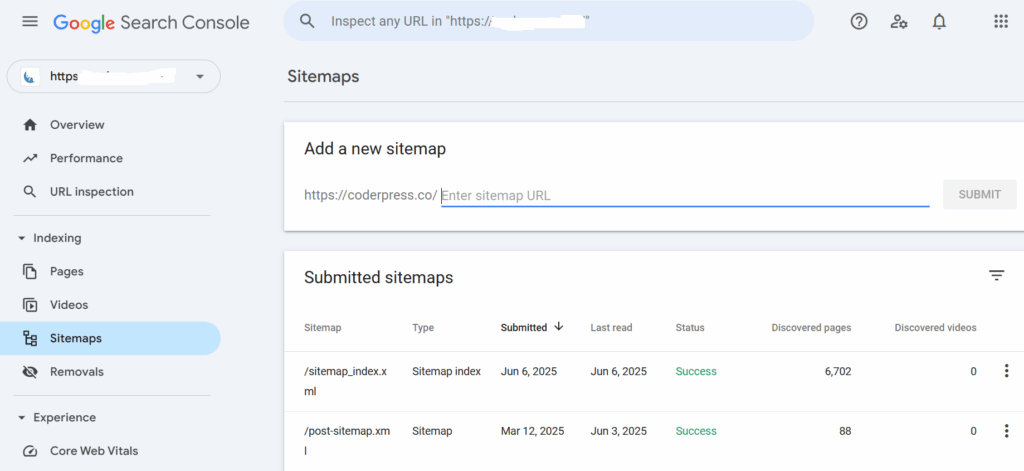Click the 88 discovered pages value
This screenshot has height=471, width=1024.
[845, 431]
